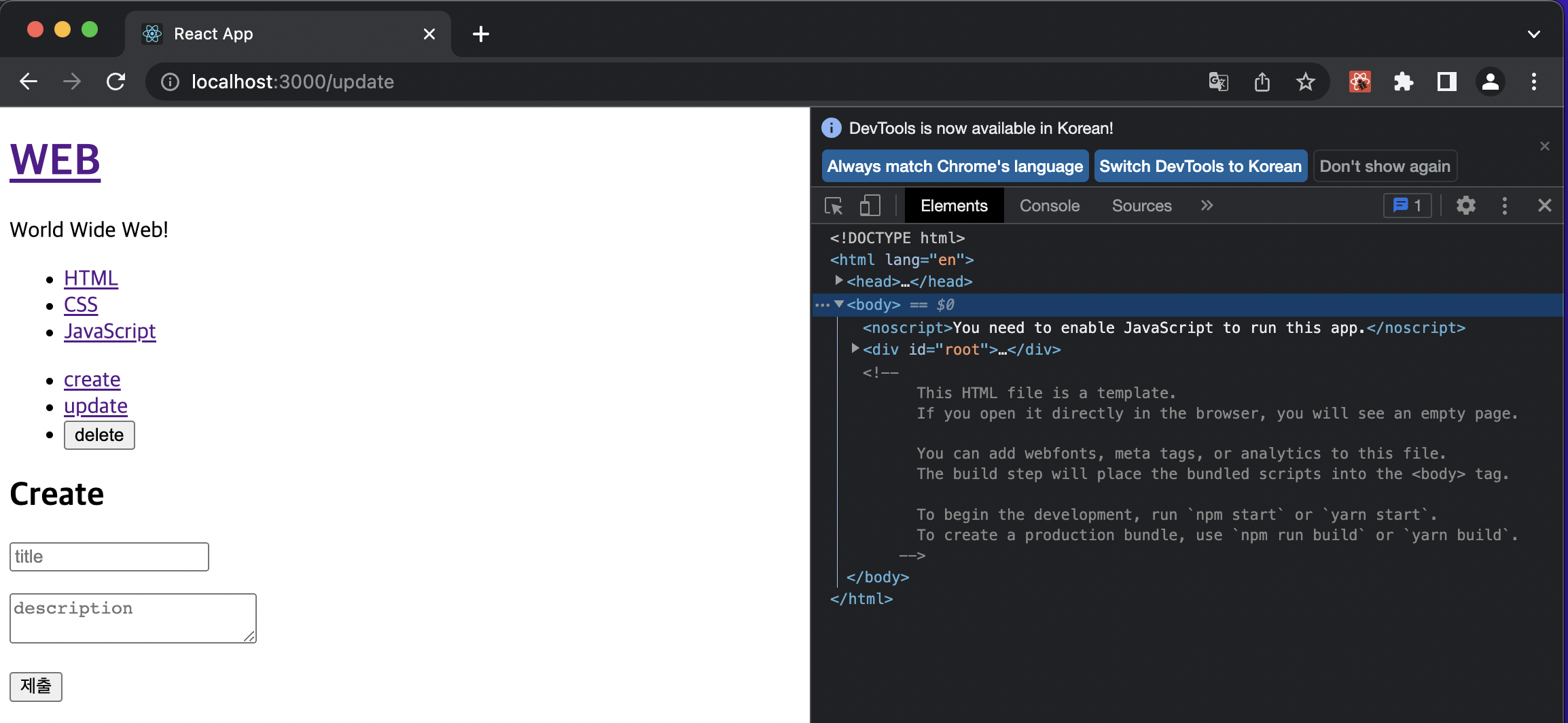Focus the description textarea
Viewport: 1568px width, 723px height.
pyautogui.click(x=133, y=618)
